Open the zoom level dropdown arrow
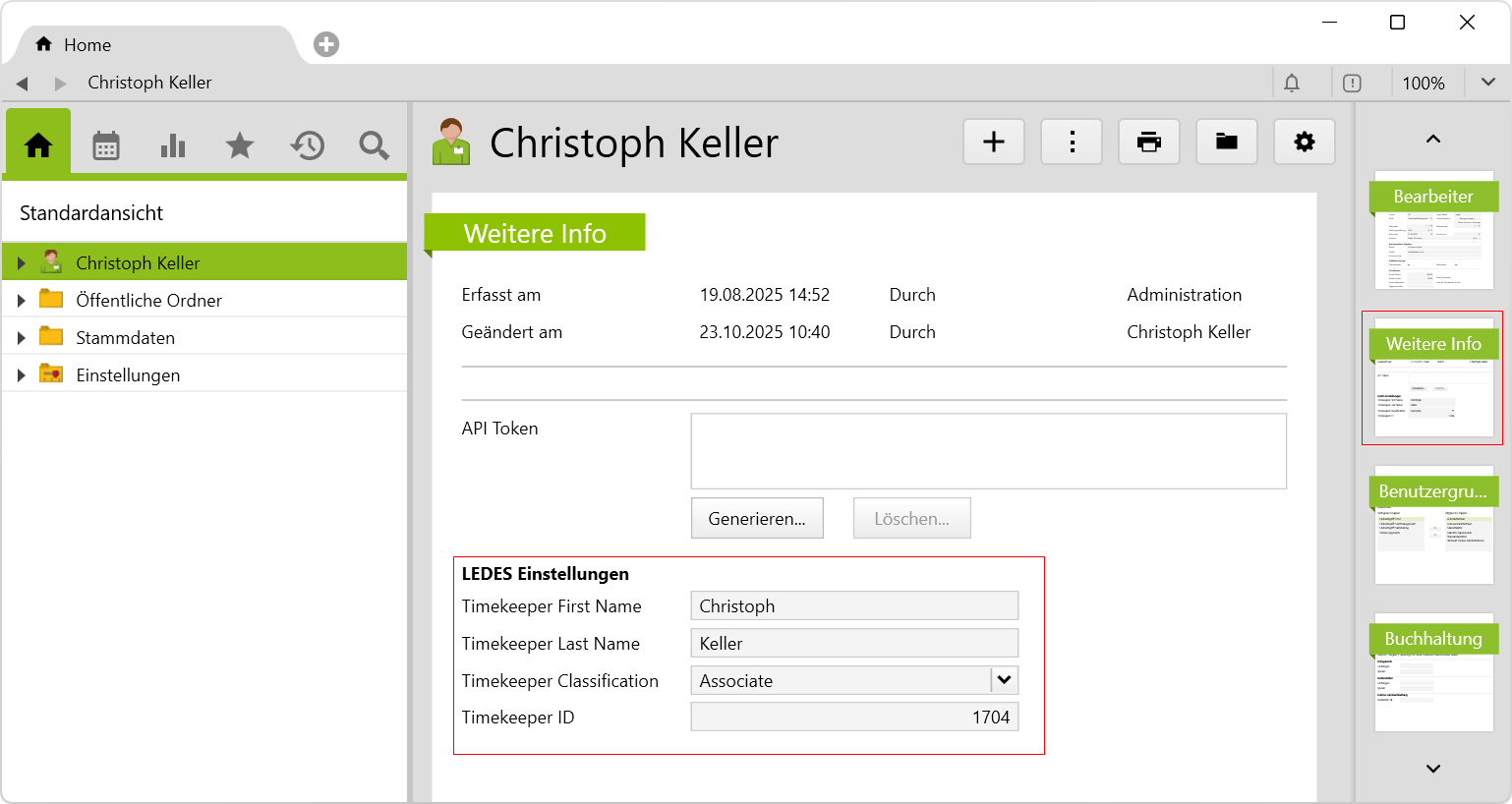 [1487, 83]
